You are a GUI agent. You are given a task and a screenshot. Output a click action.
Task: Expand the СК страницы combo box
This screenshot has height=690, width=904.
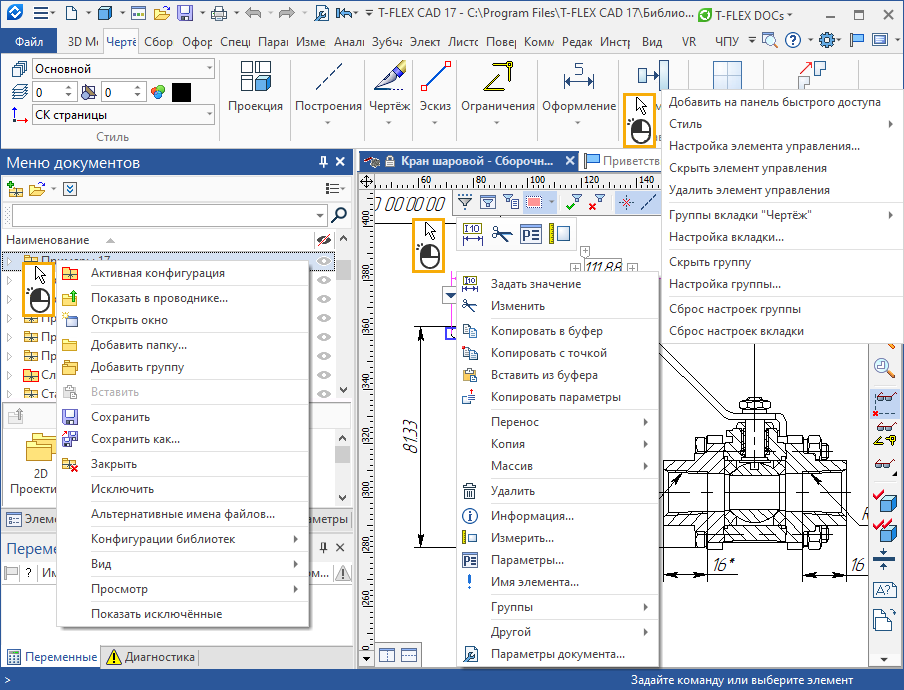209,115
